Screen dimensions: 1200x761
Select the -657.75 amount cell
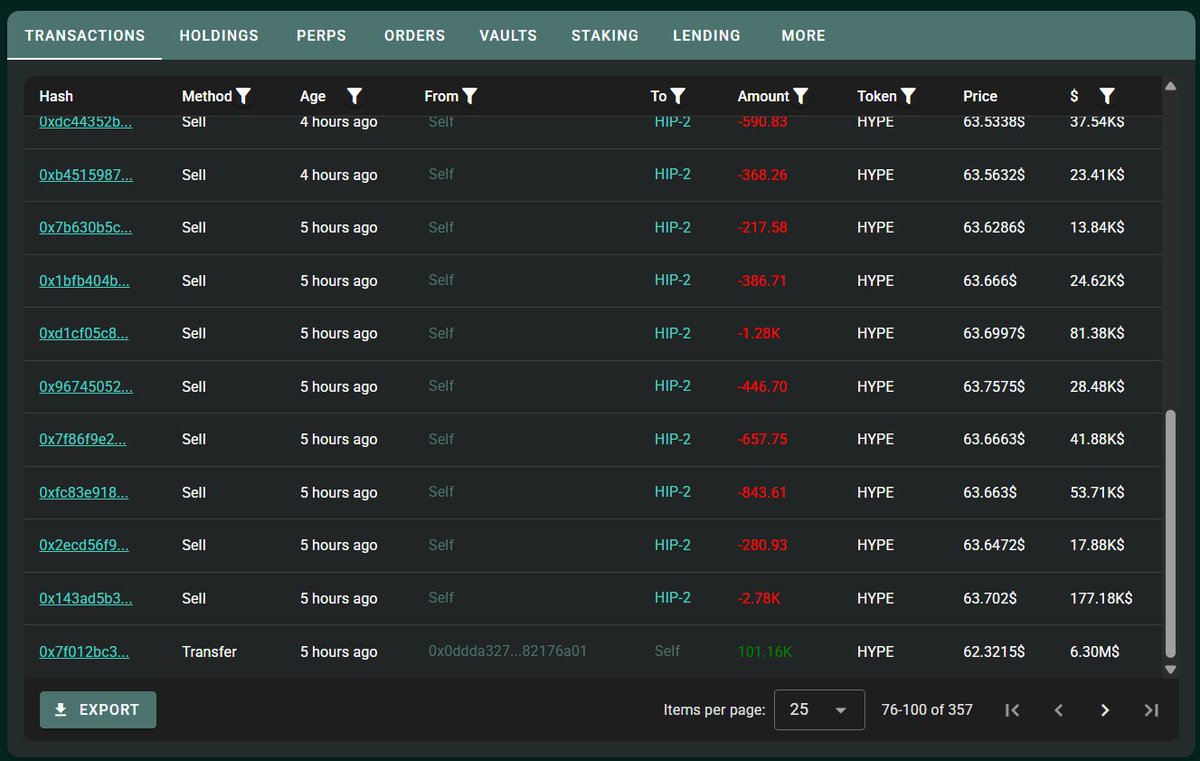pyautogui.click(x=763, y=439)
